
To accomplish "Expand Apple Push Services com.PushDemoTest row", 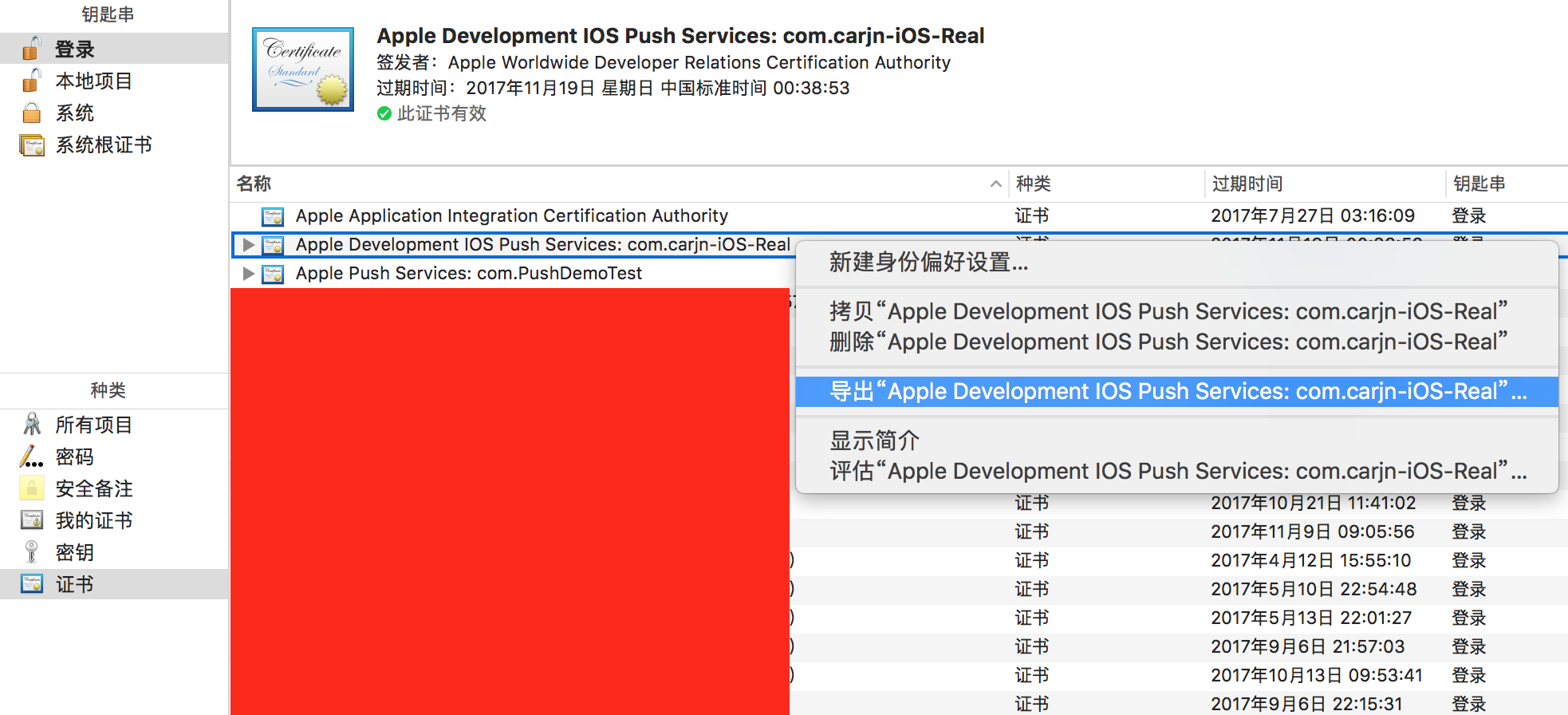I will [x=249, y=274].
